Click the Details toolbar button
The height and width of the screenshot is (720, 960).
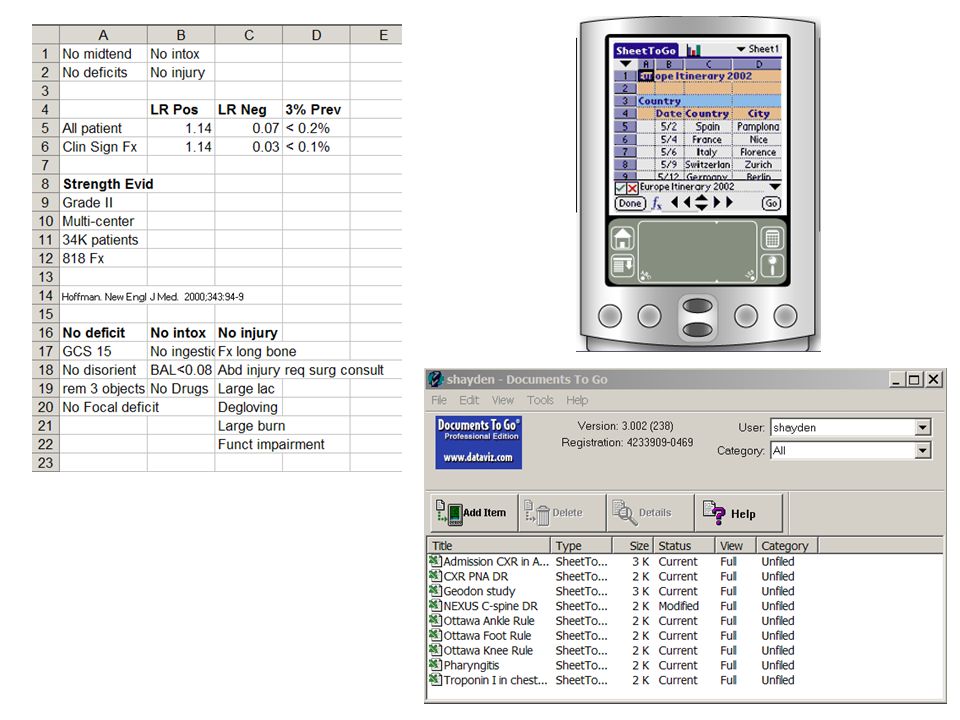(x=650, y=512)
